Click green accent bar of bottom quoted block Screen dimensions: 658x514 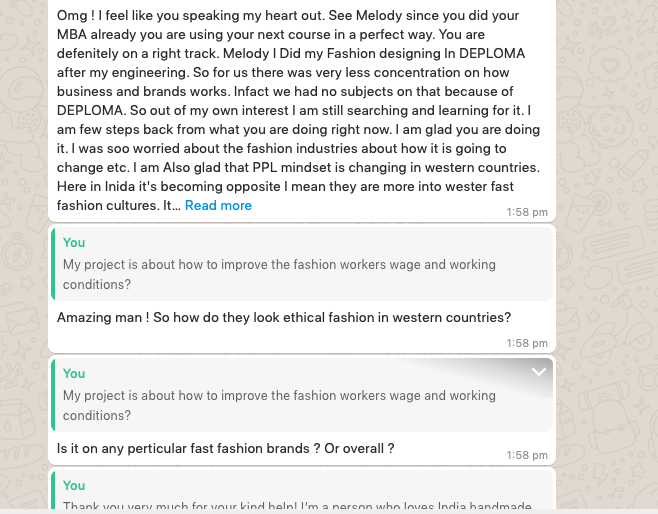pos(53,490)
